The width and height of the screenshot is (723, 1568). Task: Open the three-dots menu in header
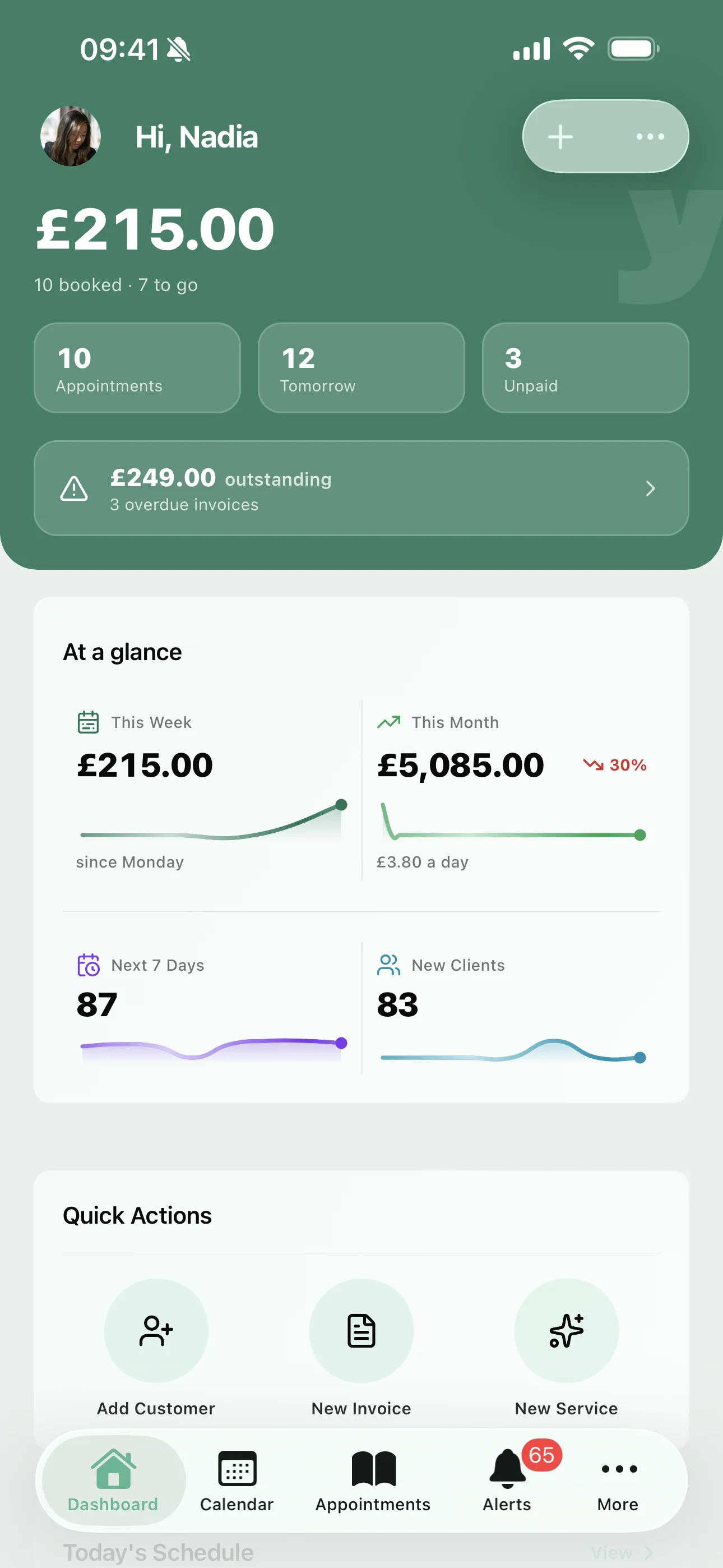[650, 136]
